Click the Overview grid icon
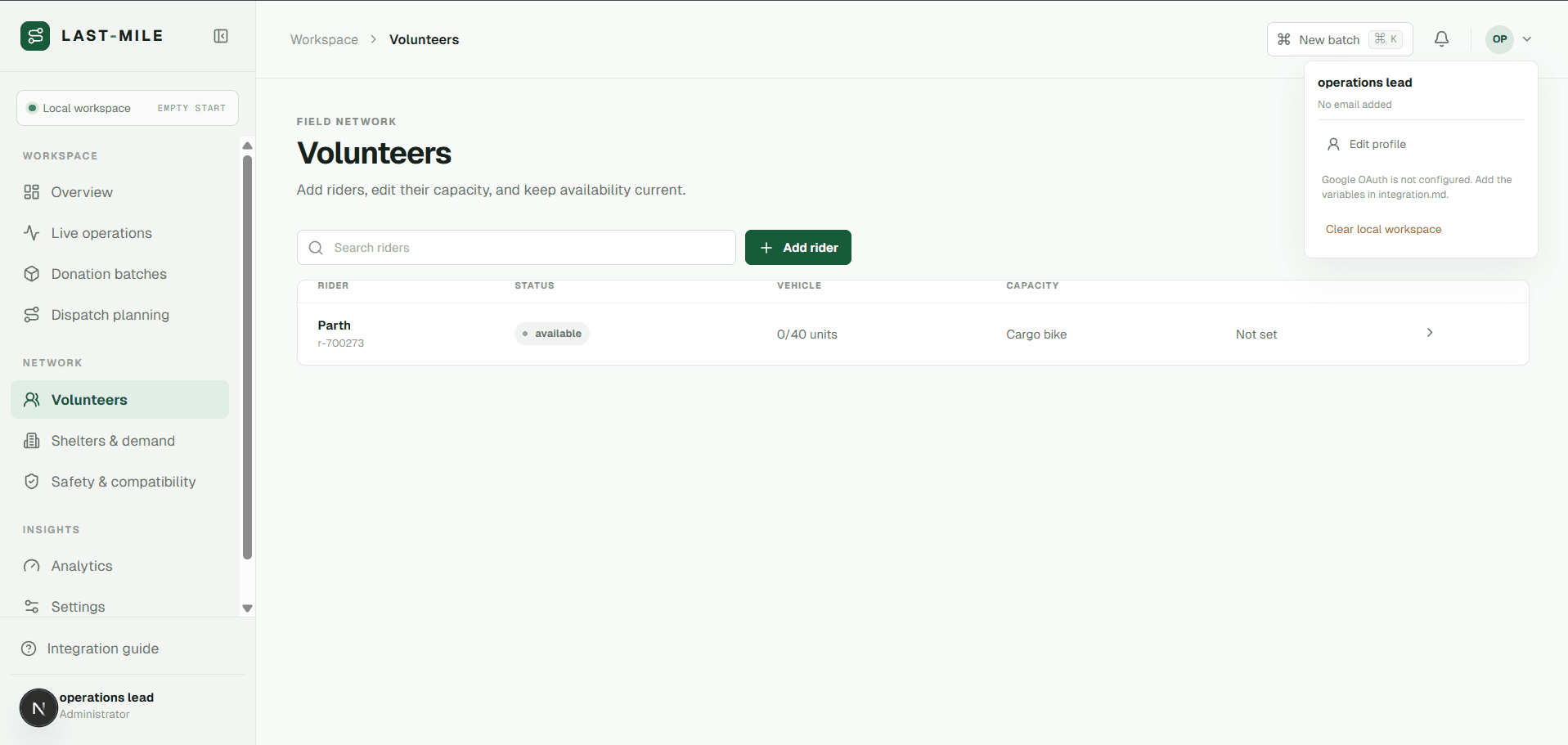This screenshot has width=1568, height=745. coord(32,192)
